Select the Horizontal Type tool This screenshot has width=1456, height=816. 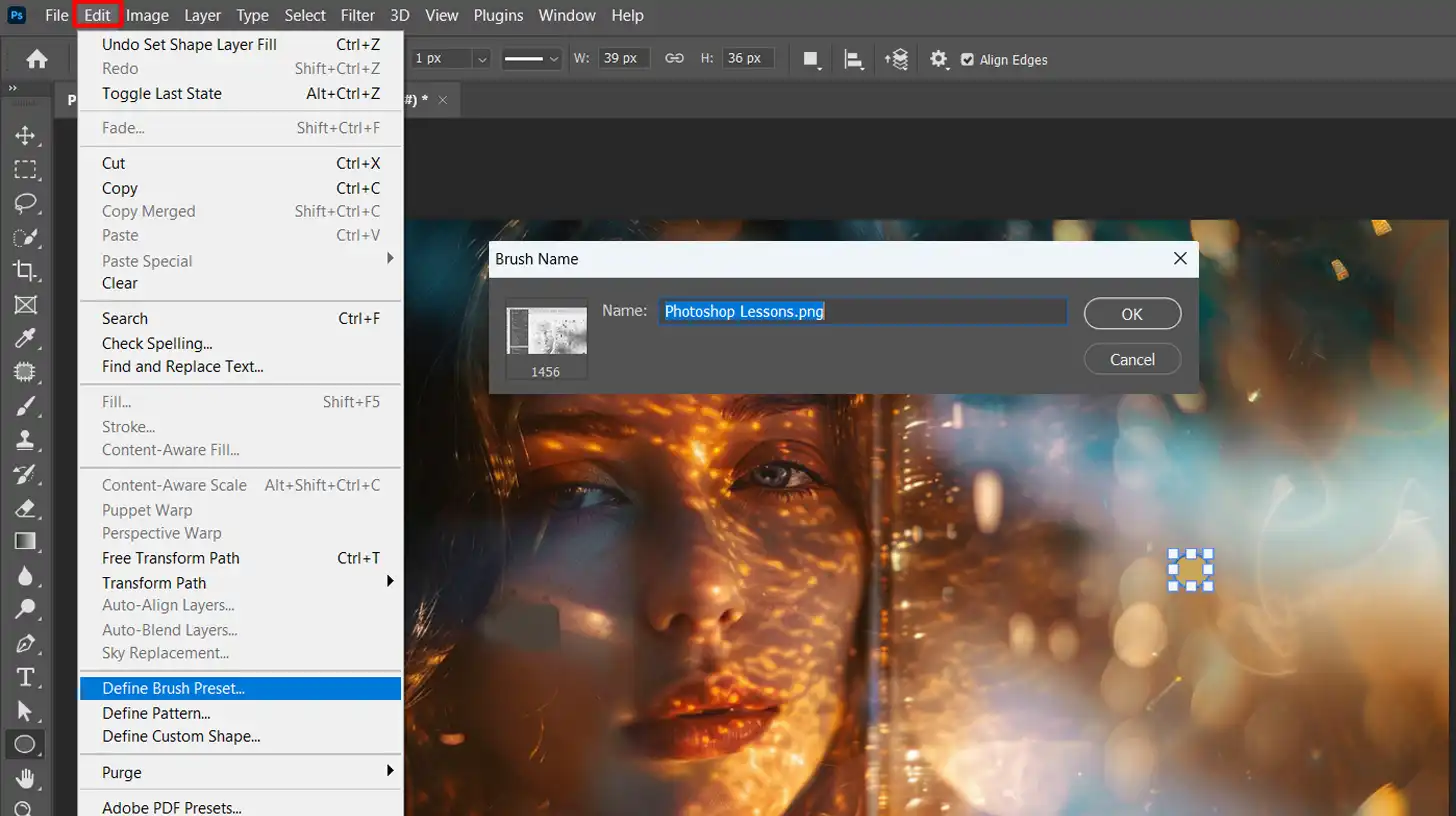coord(25,677)
